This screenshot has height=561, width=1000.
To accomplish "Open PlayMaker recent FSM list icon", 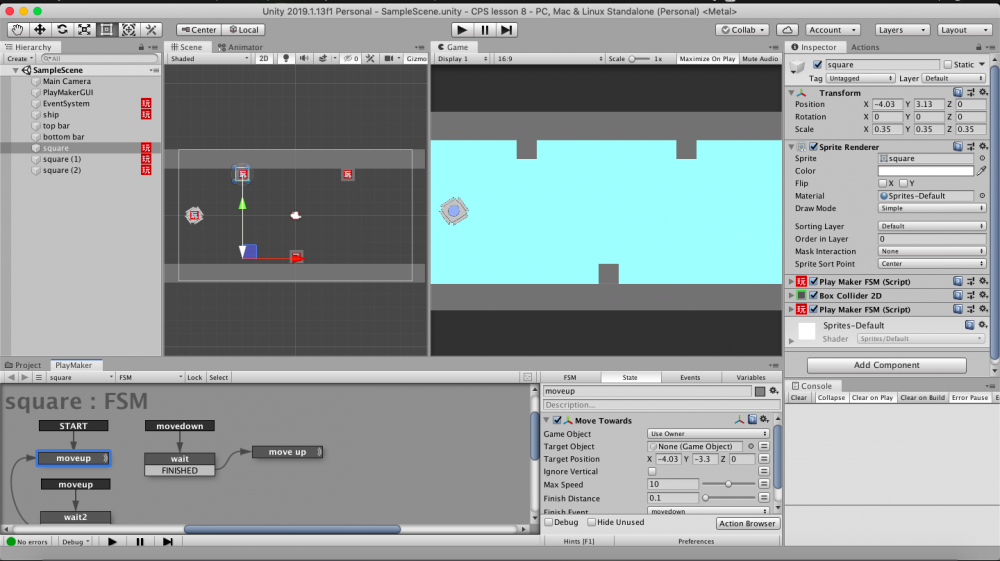I will (x=38, y=377).
